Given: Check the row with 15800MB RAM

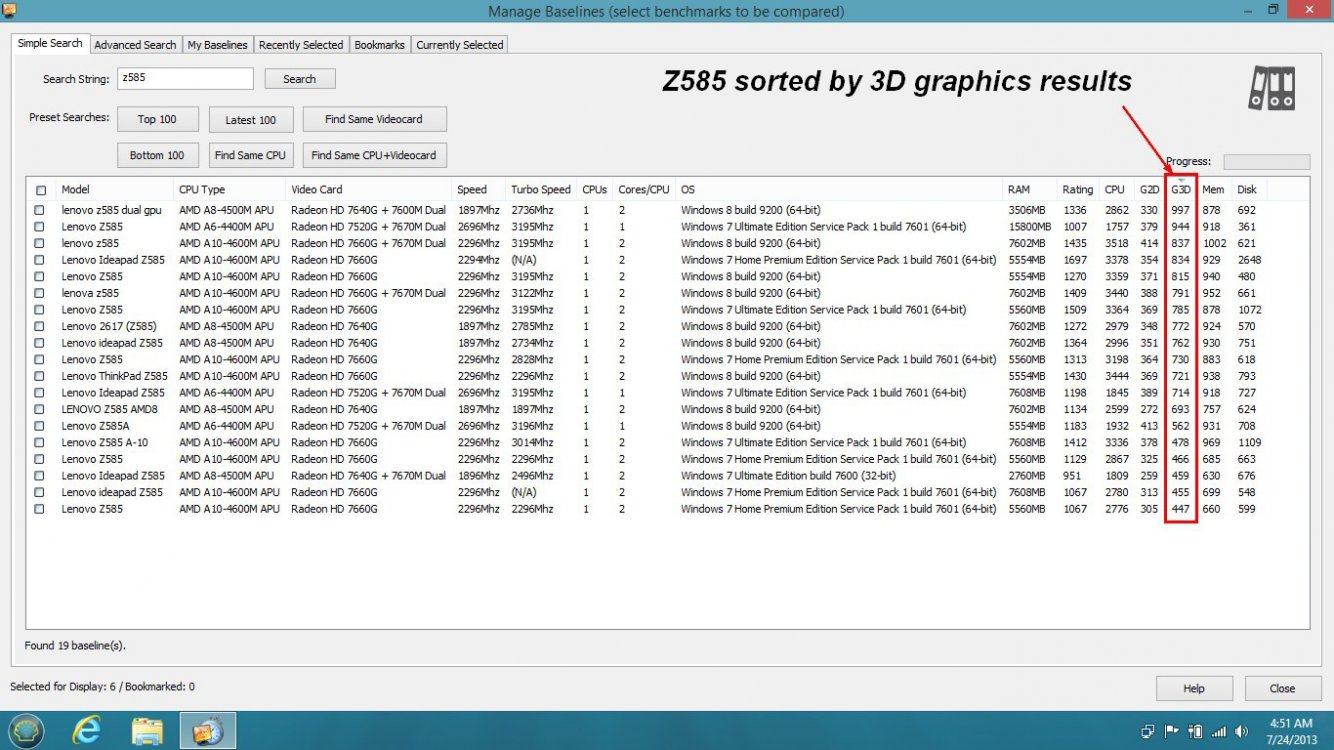Looking at the screenshot, I should (39, 227).
